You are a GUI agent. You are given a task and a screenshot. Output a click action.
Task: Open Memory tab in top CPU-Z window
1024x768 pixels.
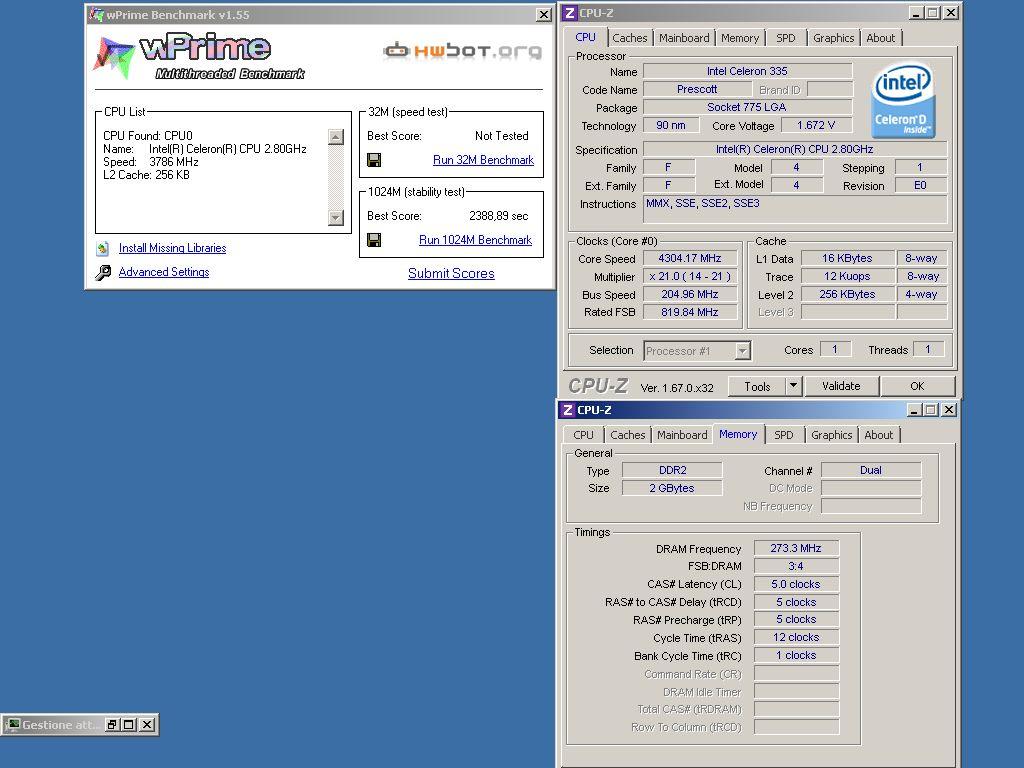point(740,38)
